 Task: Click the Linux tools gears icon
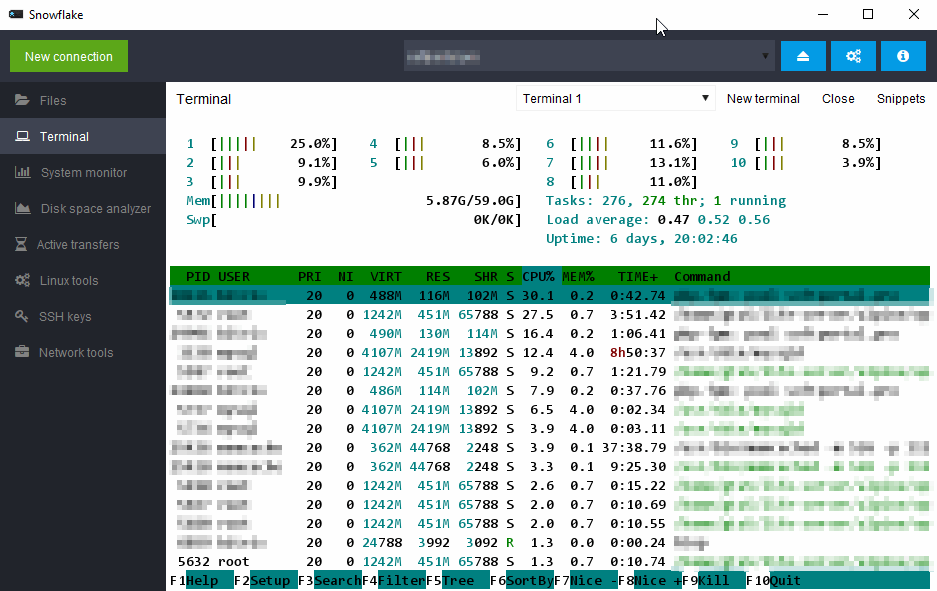(21, 281)
